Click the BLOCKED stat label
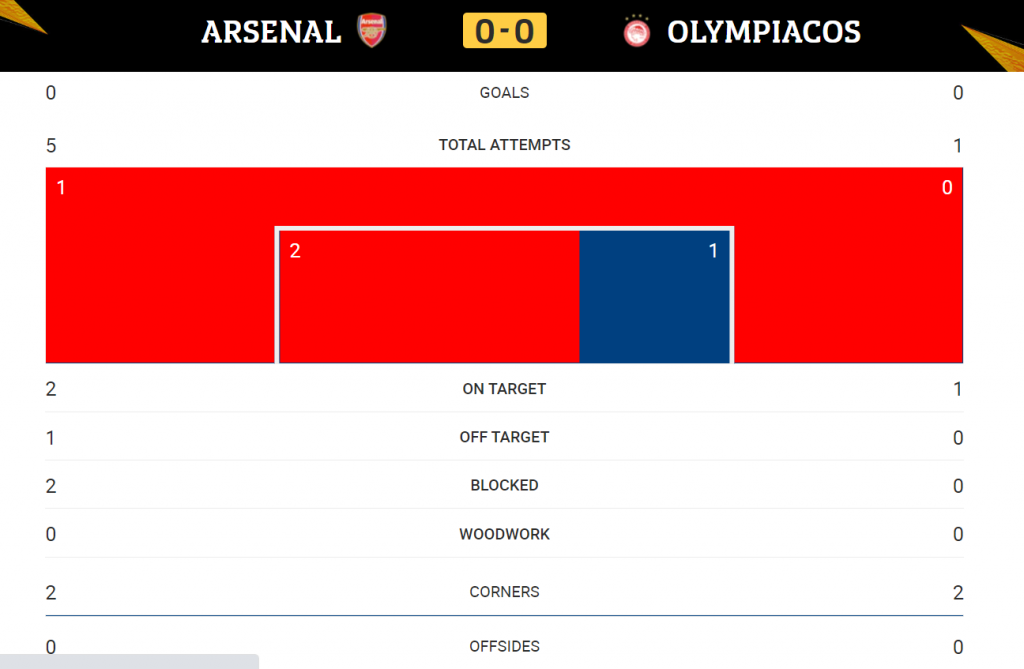Image resolution: width=1024 pixels, height=669 pixels. (504, 485)
